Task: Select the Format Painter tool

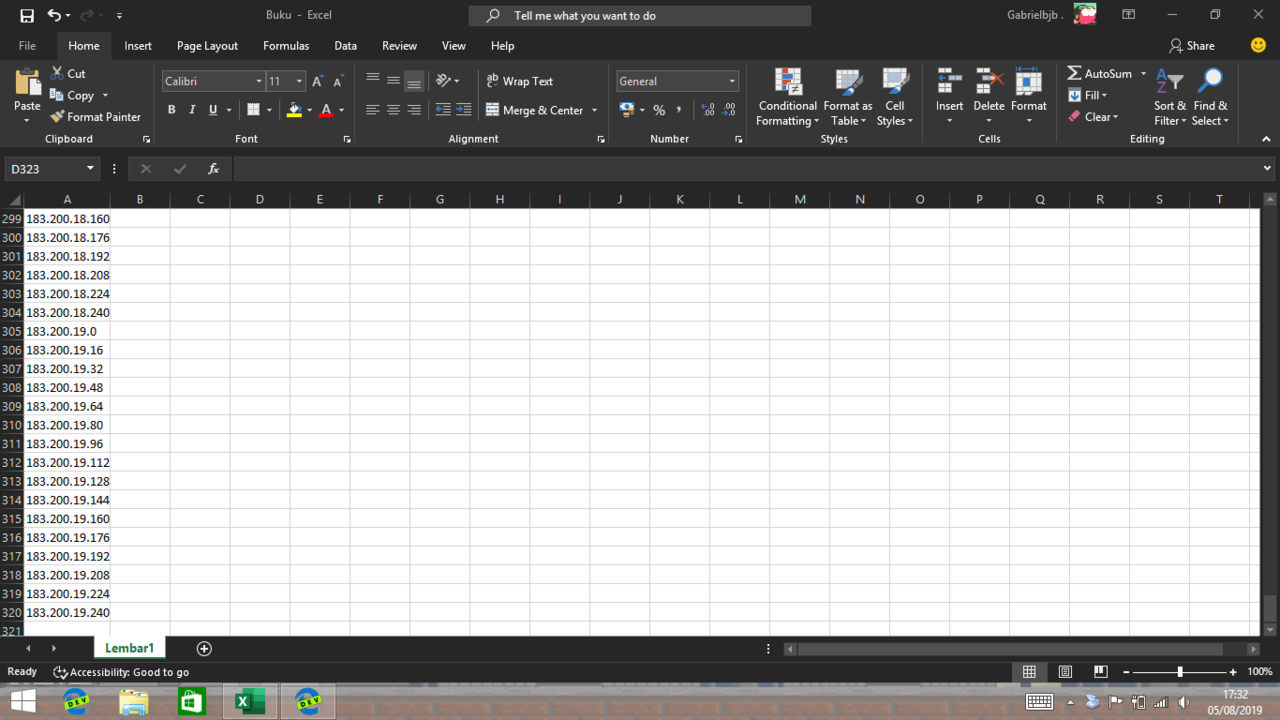Action: coord(95,117)
